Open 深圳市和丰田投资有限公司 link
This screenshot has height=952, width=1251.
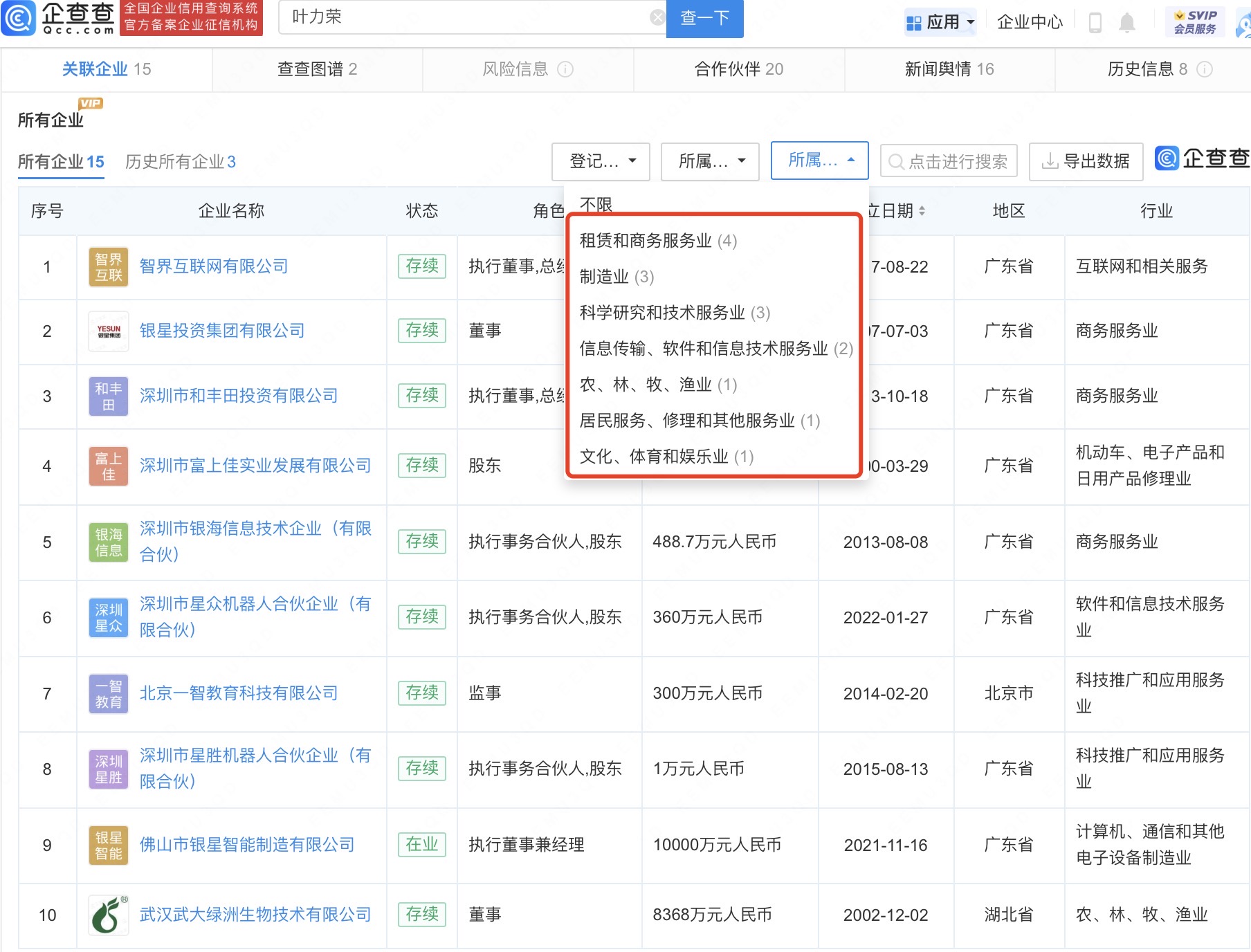click(x=239, y=396)
